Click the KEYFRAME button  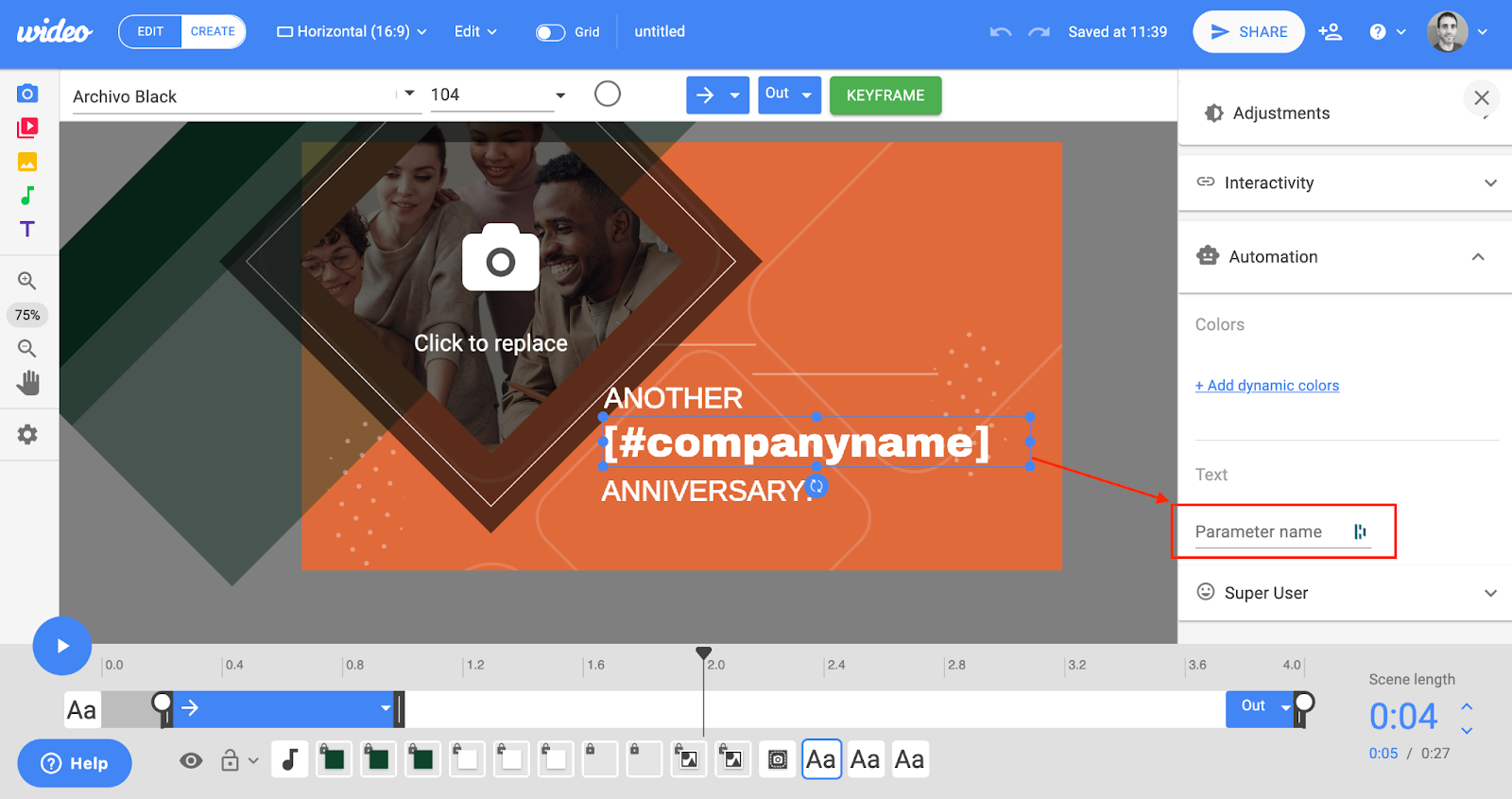pyautogui.click(x=885, y=96)
